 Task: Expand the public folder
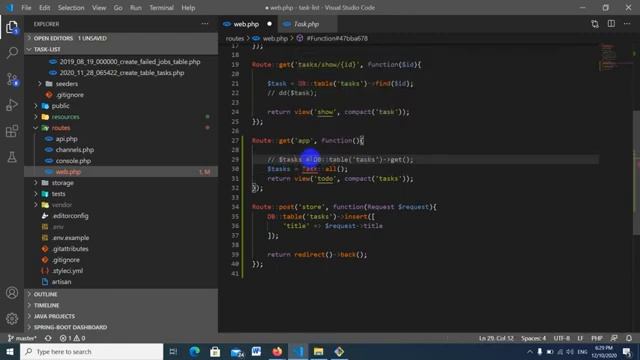(x=60, y=106)
